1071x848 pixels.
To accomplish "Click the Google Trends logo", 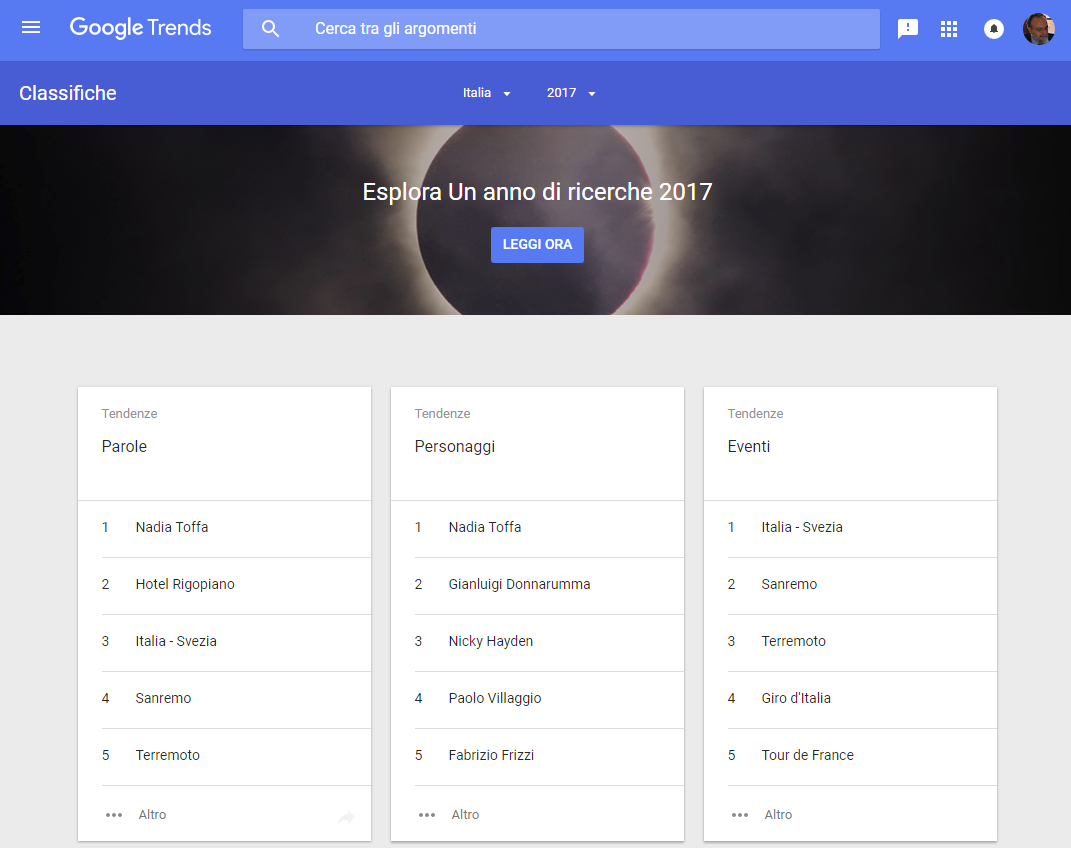I will 141,28.
